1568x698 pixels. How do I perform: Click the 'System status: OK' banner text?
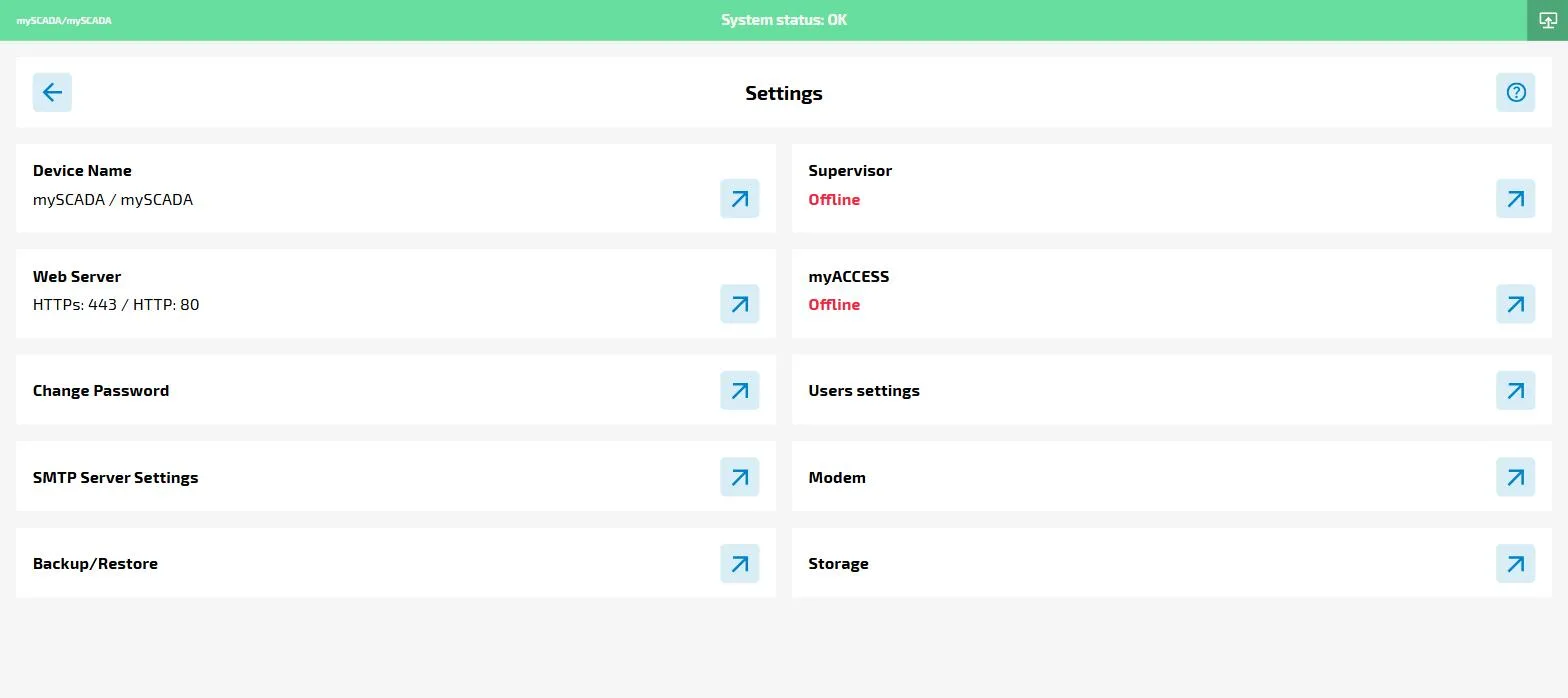[784, 20]
